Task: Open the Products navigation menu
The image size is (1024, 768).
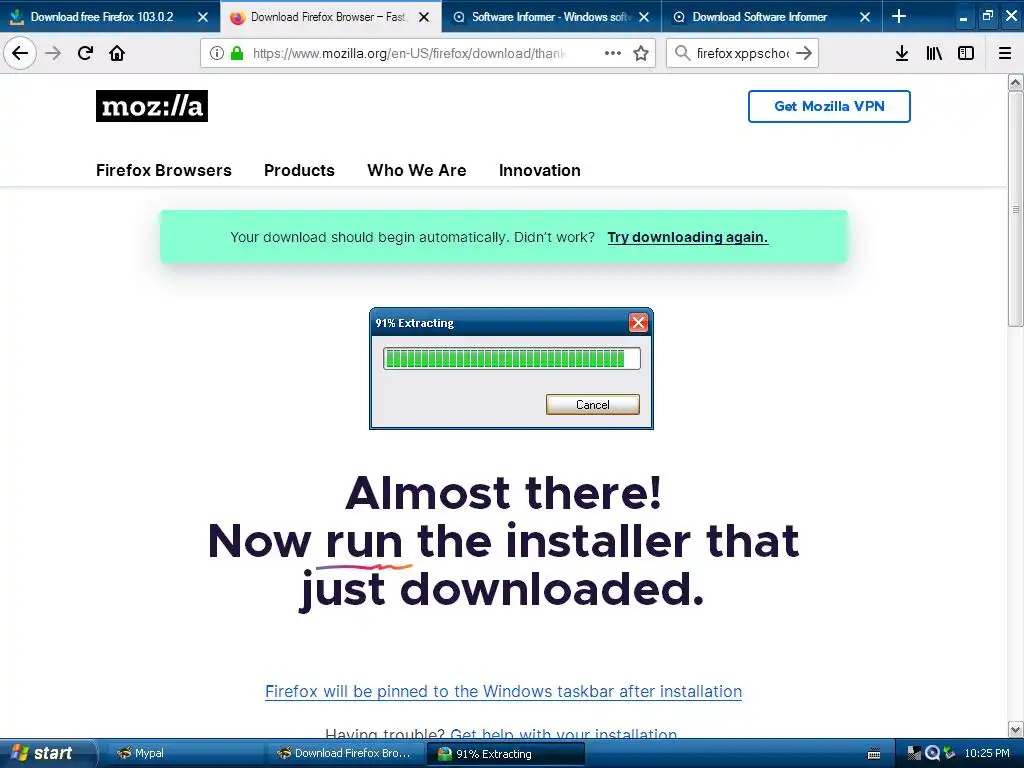Action: (x=299, y=170)
